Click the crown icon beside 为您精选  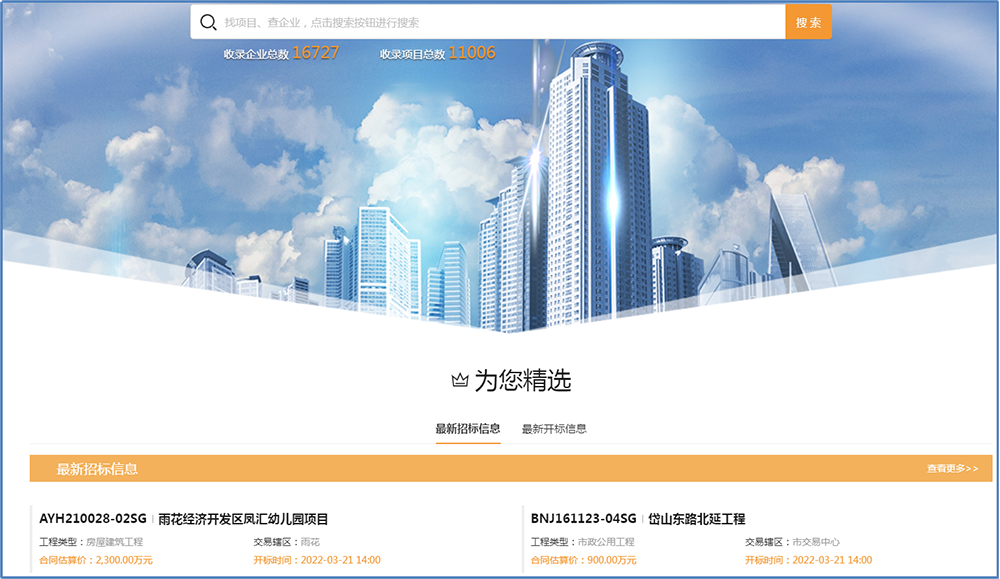pos(460,381)
